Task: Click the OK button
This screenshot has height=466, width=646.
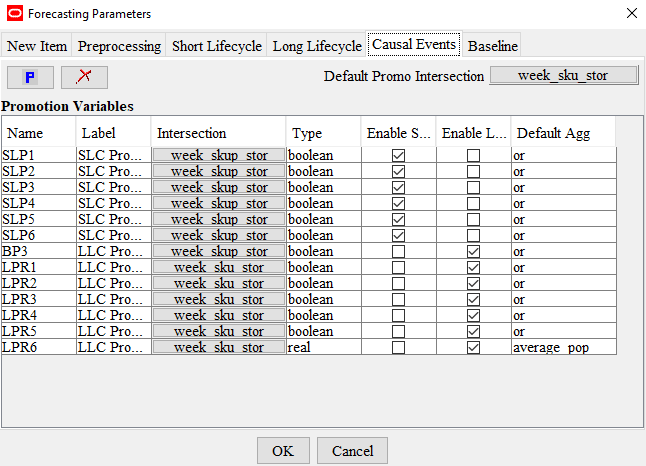Action: point(283,450)
